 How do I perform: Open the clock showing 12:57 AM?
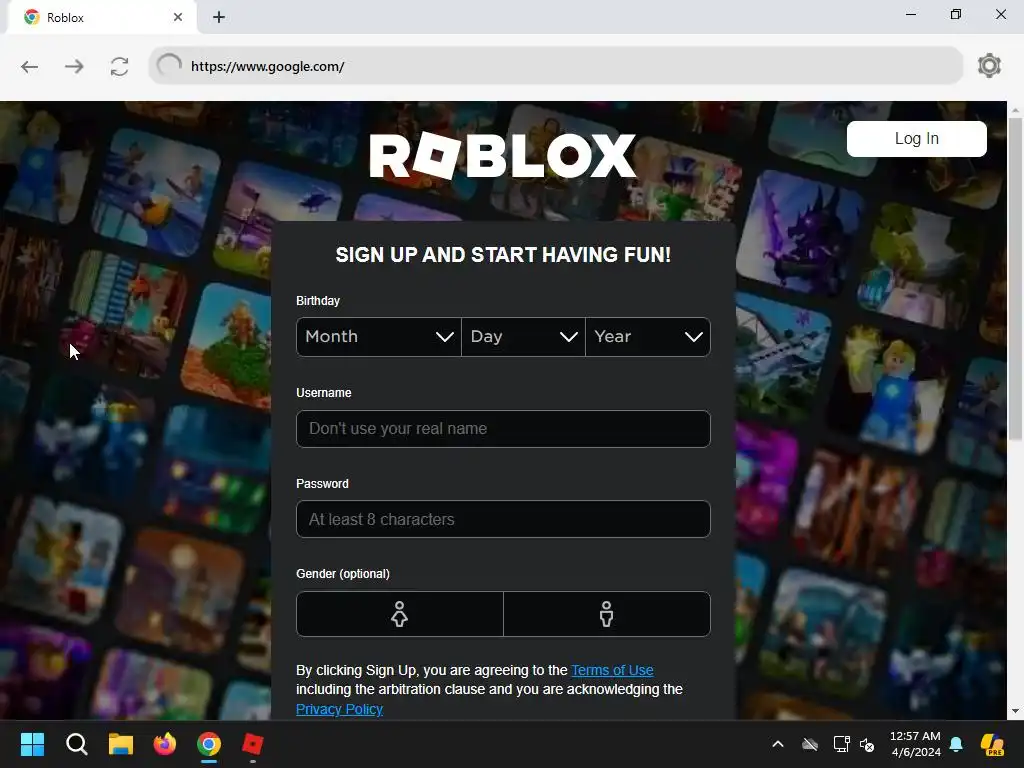pos(915,744)
